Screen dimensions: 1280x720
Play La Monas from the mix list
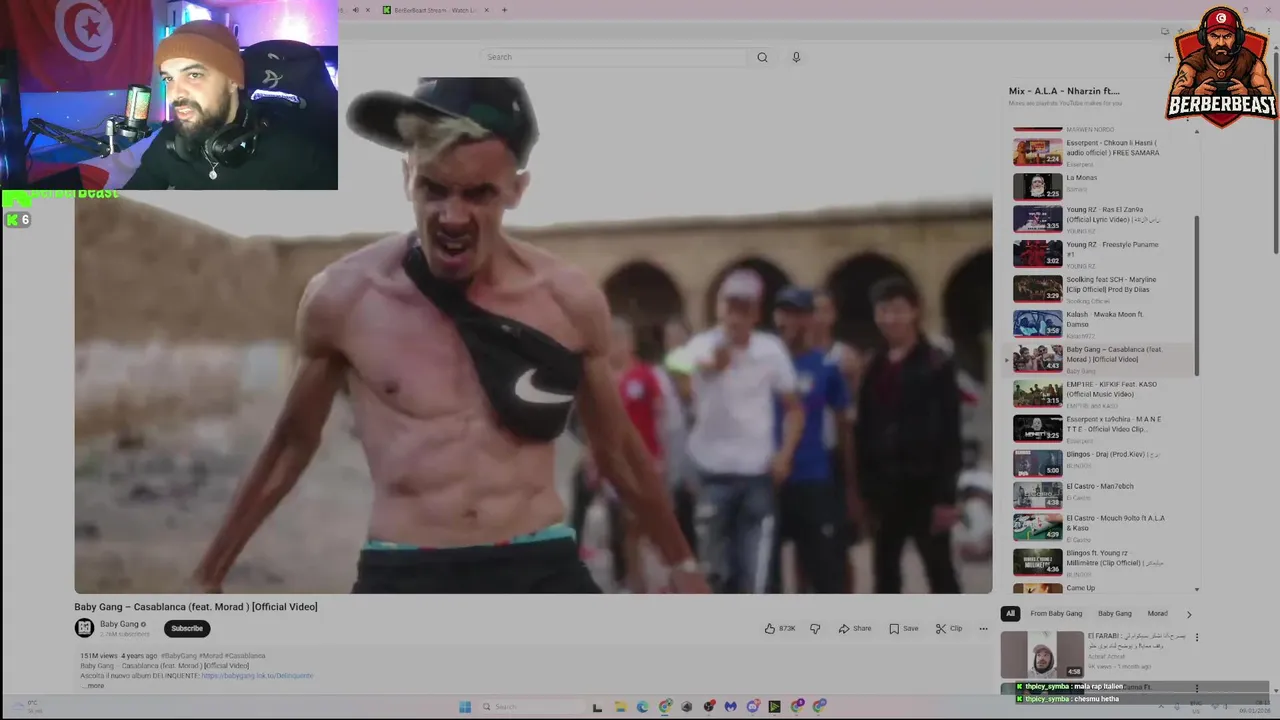click(x=1103, y=186)
